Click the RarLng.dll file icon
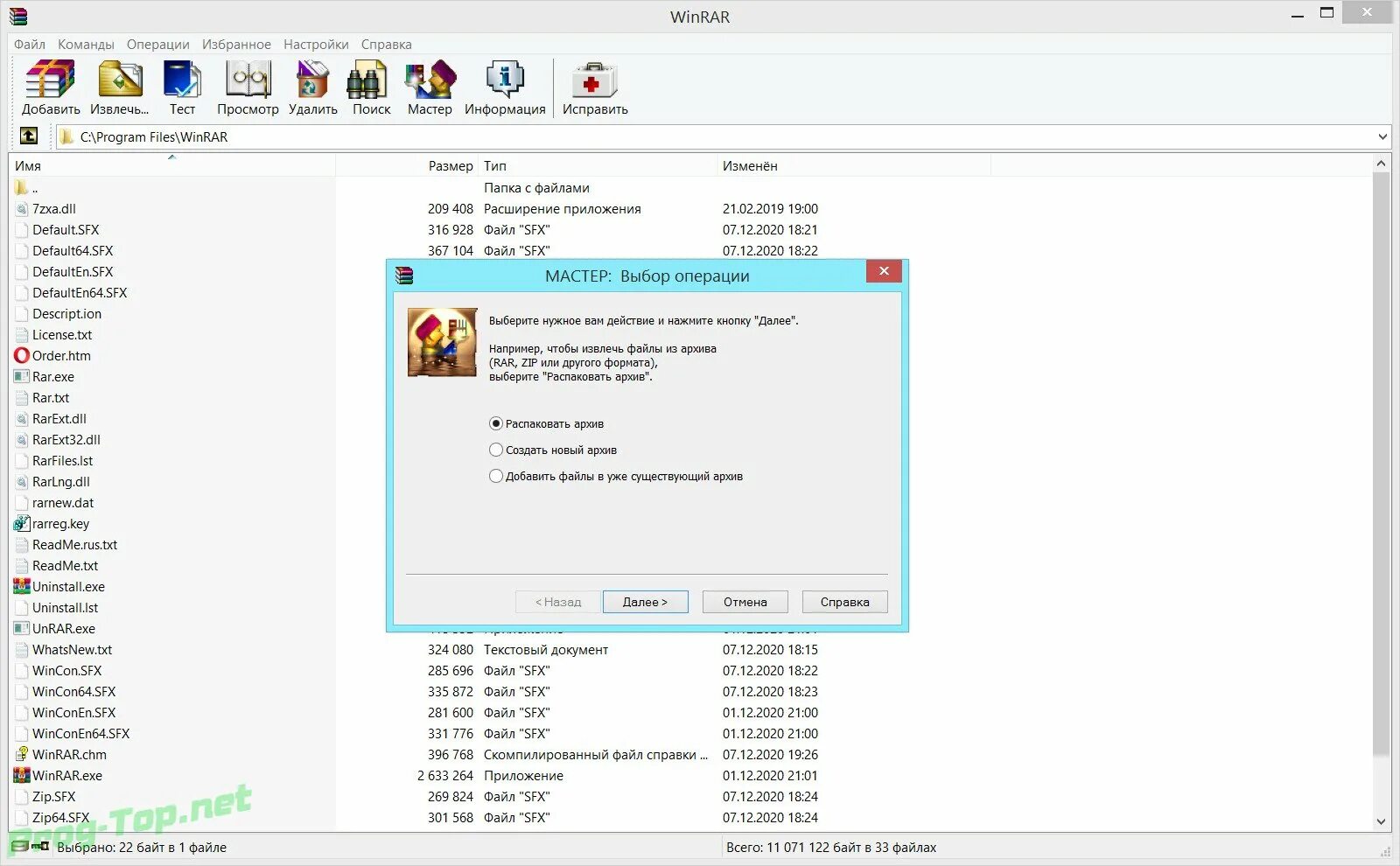The image size is (1400, 866). (x=22, y=482)
